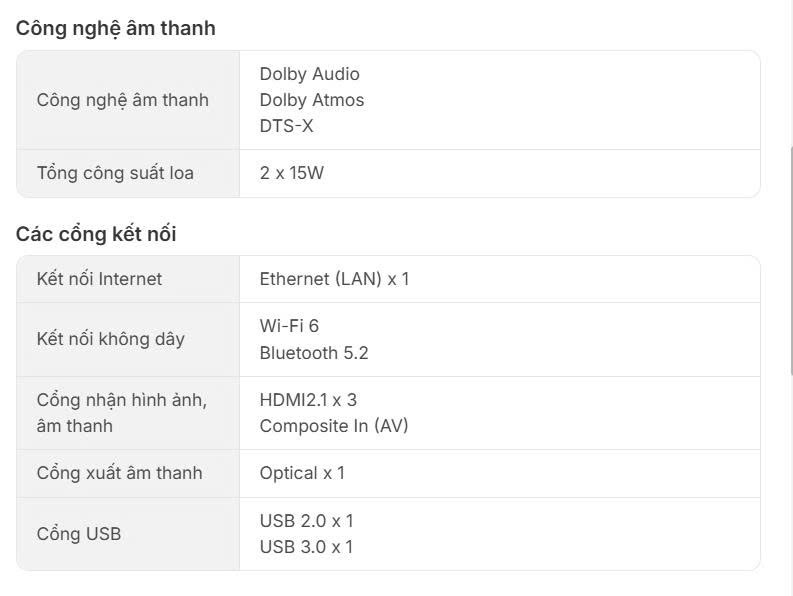
Task: Click the "Công nghệ âm thanh" row label
Action: [x=123, y=100]
